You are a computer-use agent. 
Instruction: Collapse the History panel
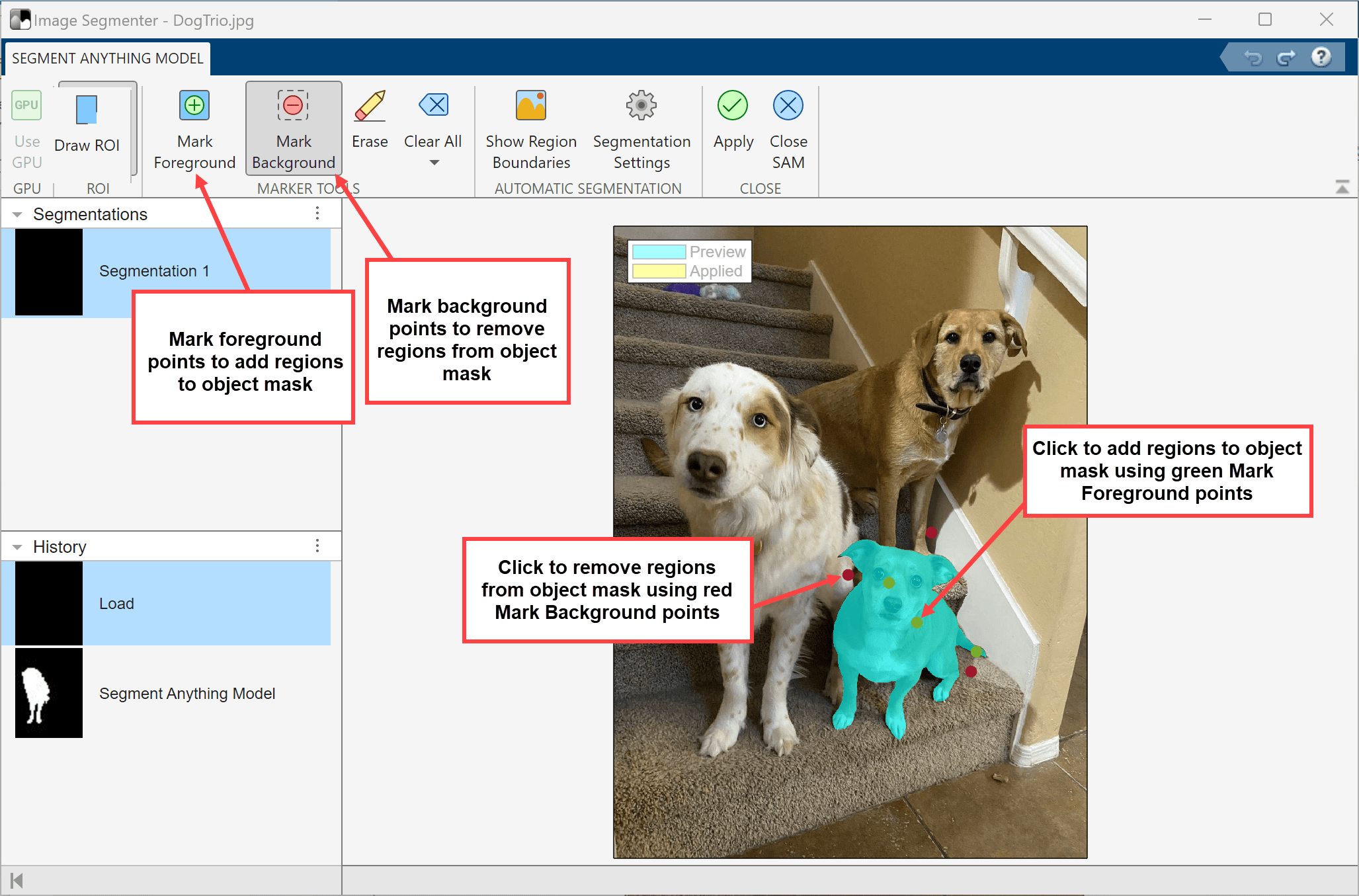(x=18, y=547)
